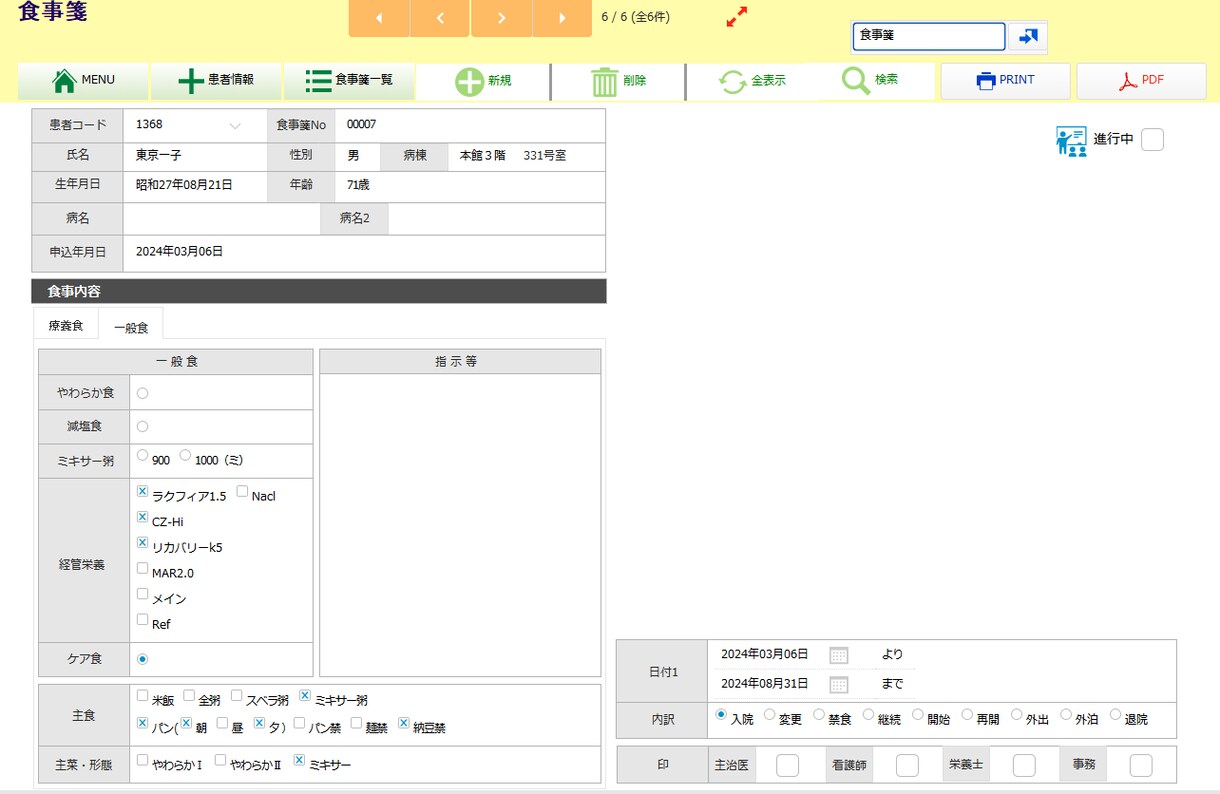Go to the first record
The width and height of the screenshot is (1220, 794).
click(379, 18)
